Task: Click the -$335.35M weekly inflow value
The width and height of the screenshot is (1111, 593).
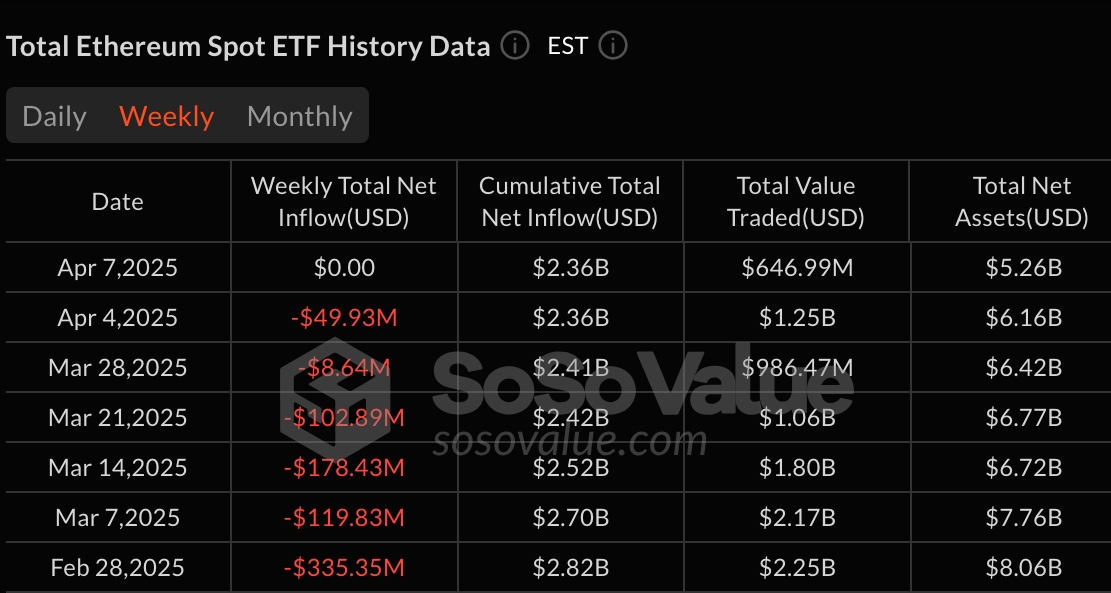Action: pos(344,567)
